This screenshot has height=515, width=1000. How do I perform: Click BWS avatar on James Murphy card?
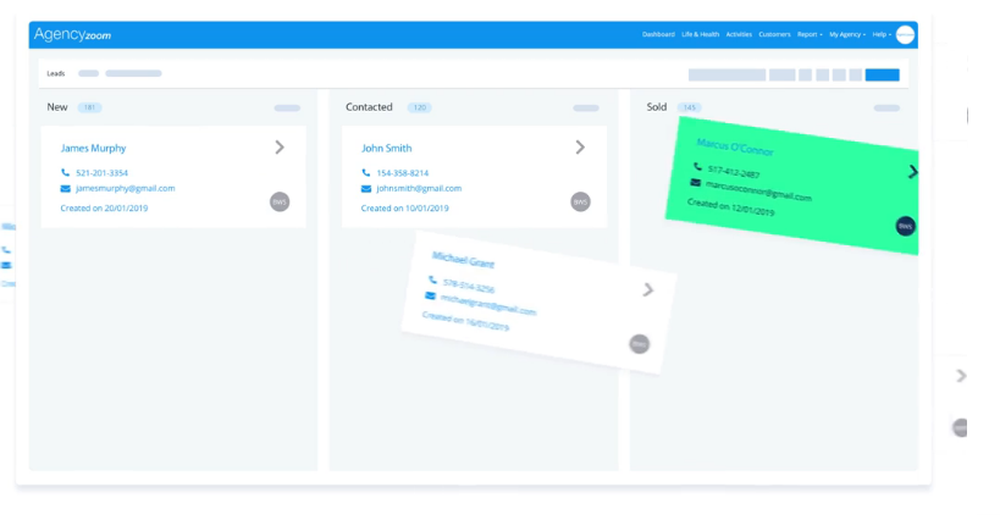pos(279,201)
